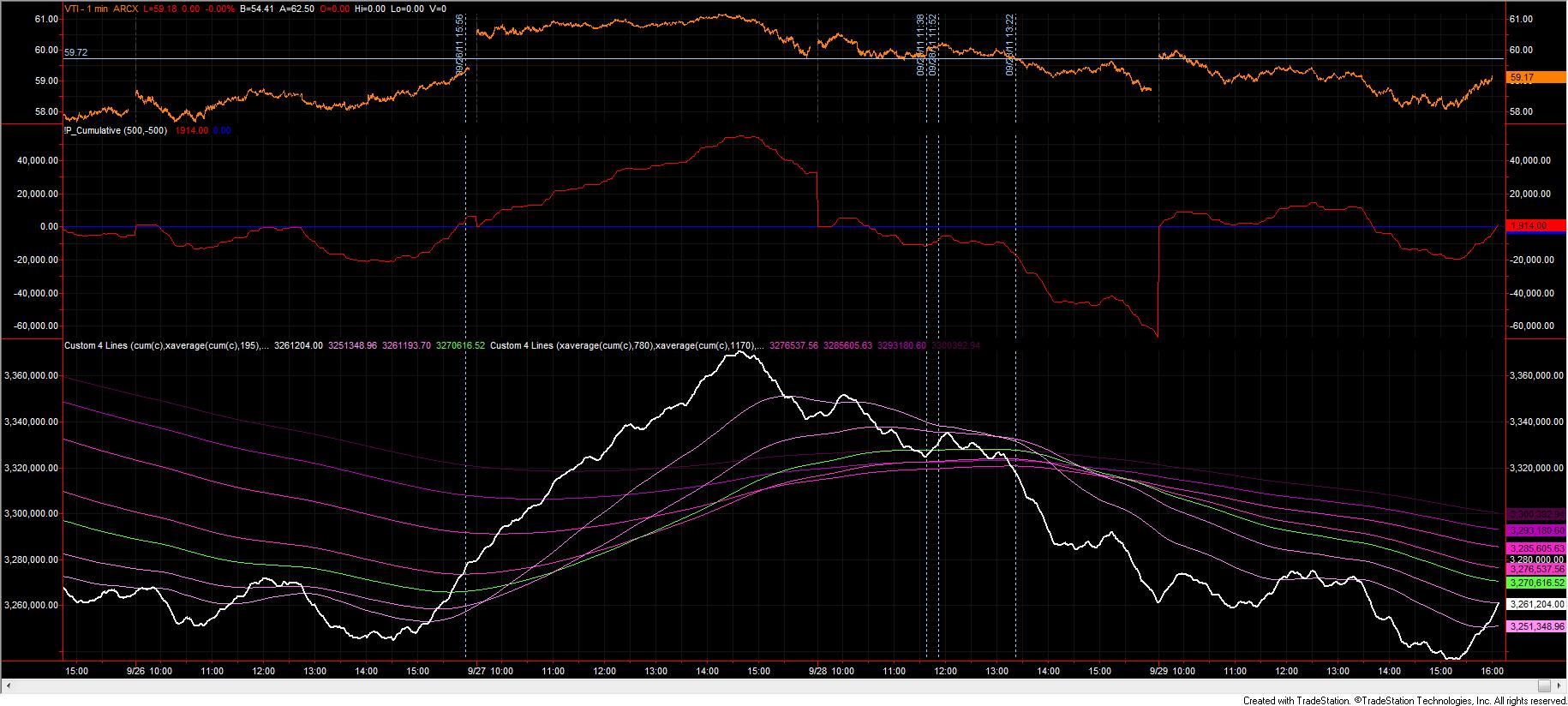Select Custom 4 Lines xaverage 780 label
1568x706 pixels.
click(x=626, y=345)
